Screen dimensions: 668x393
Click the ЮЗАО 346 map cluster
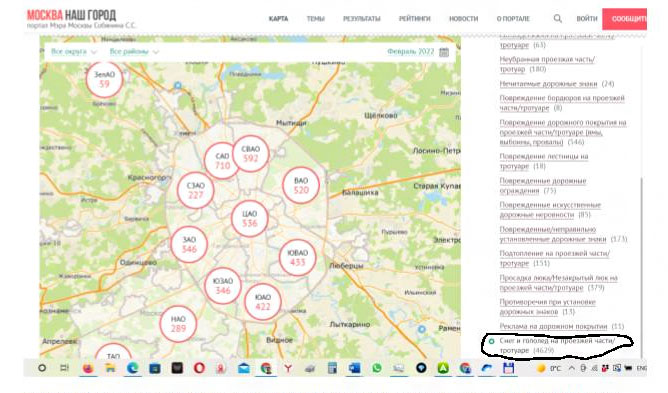tap(222, 286)
